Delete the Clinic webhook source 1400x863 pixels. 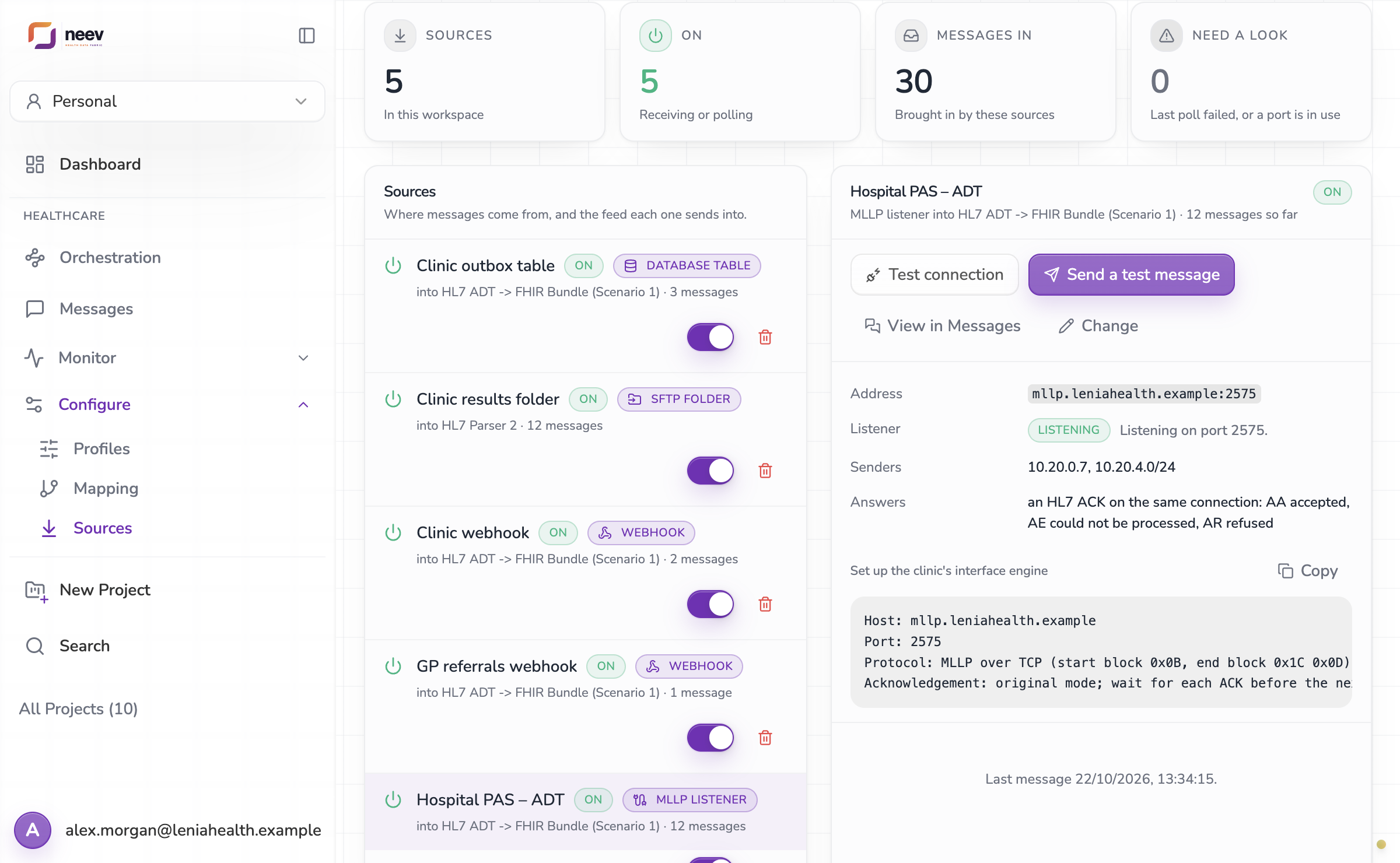tap(765, 604)
